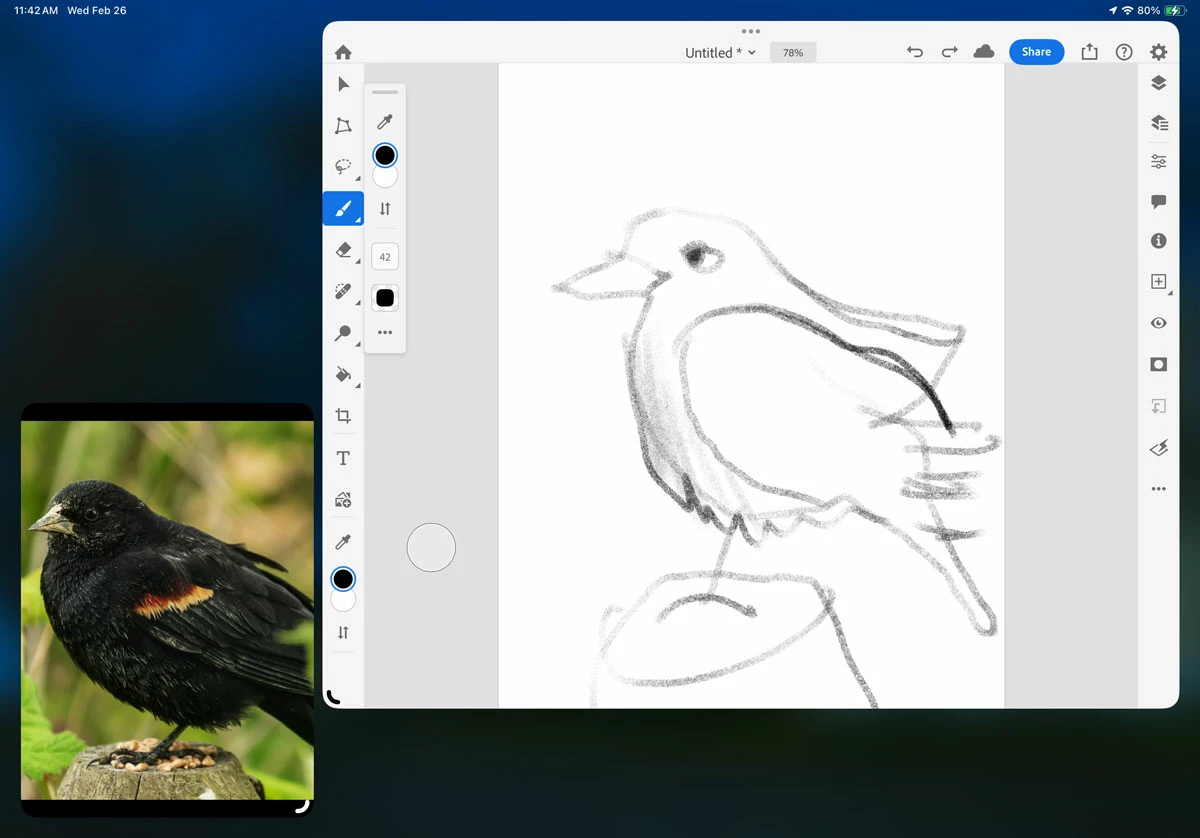
Task: Add a layer mask
Action: [x=1159, y=365]
